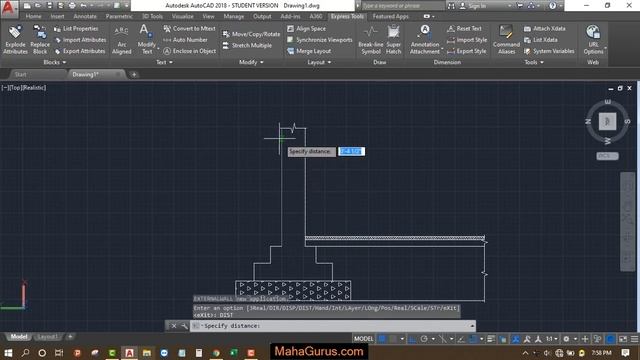The width and height of the screenshot is (640, 360).
Task: Click the Specify distance input box
Action: point(351,151)
